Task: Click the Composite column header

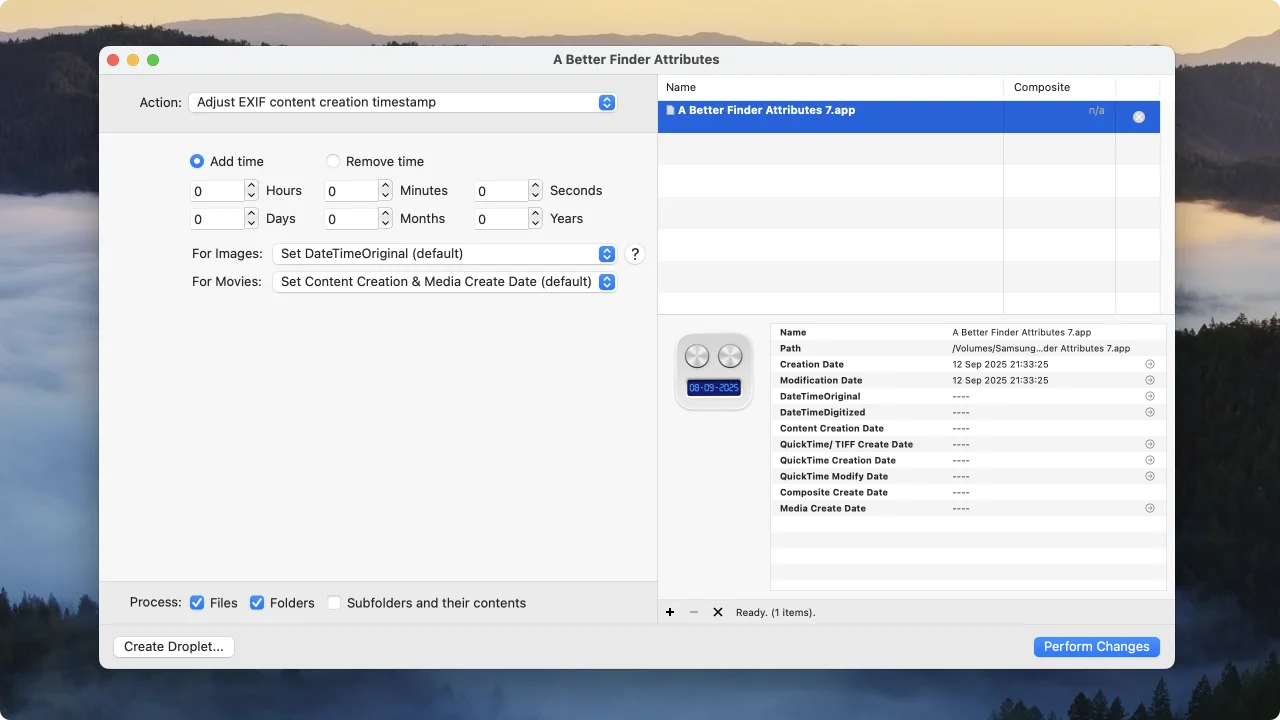Action: [1058, 87]
